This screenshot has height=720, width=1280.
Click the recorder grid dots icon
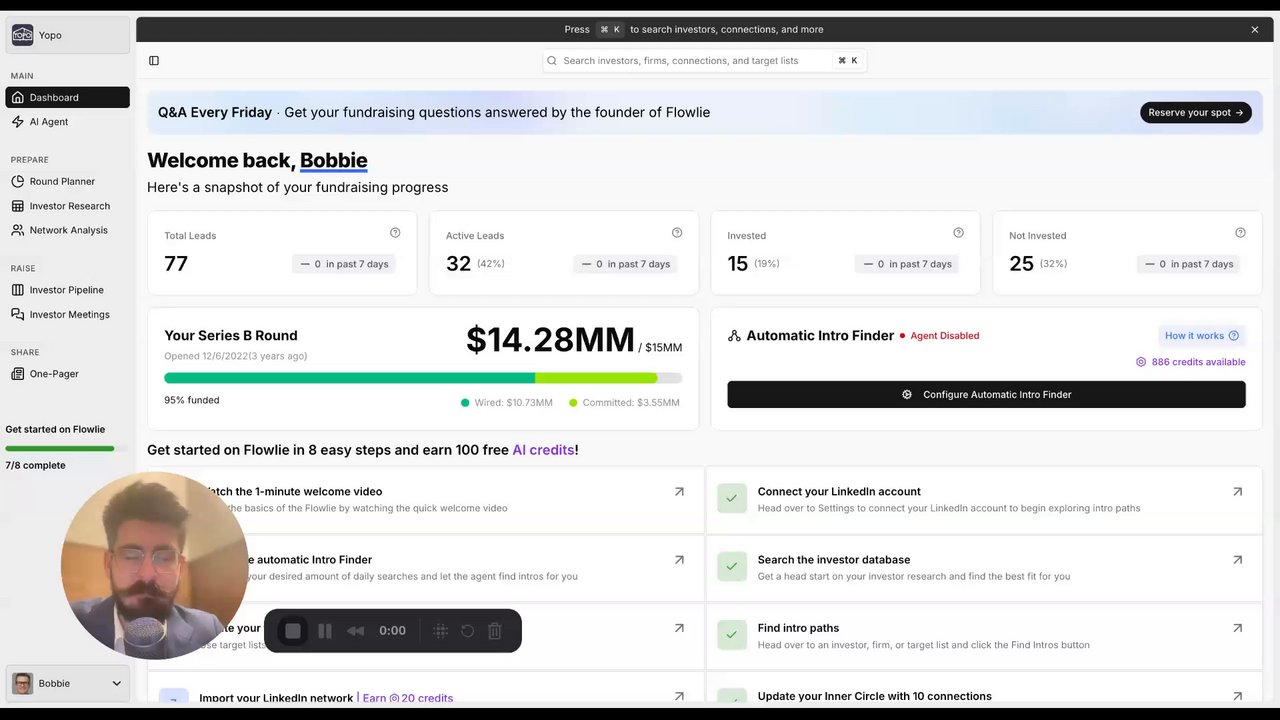(440, 631)
